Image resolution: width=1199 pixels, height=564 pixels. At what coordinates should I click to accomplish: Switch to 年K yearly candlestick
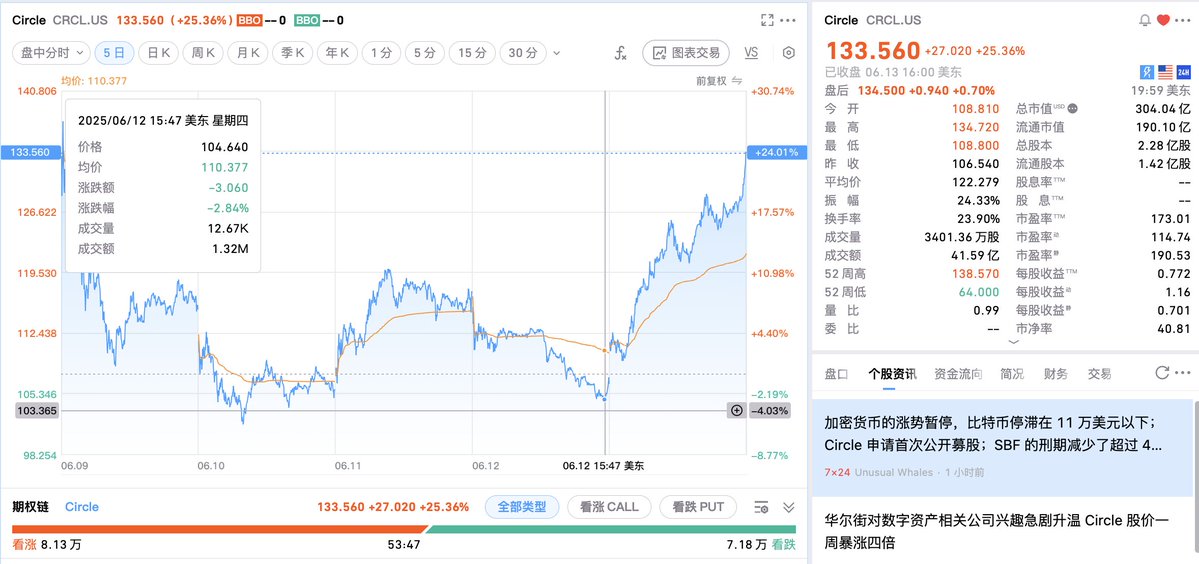pyautogui.click(x=337, y=53)
